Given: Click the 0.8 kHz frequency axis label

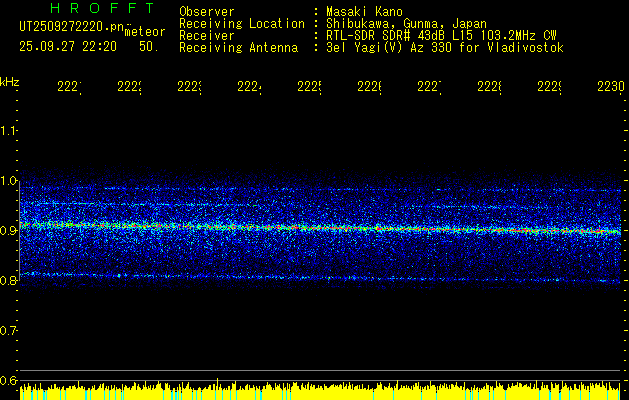Looking at the screenshot, I should (x=8, y=280).
